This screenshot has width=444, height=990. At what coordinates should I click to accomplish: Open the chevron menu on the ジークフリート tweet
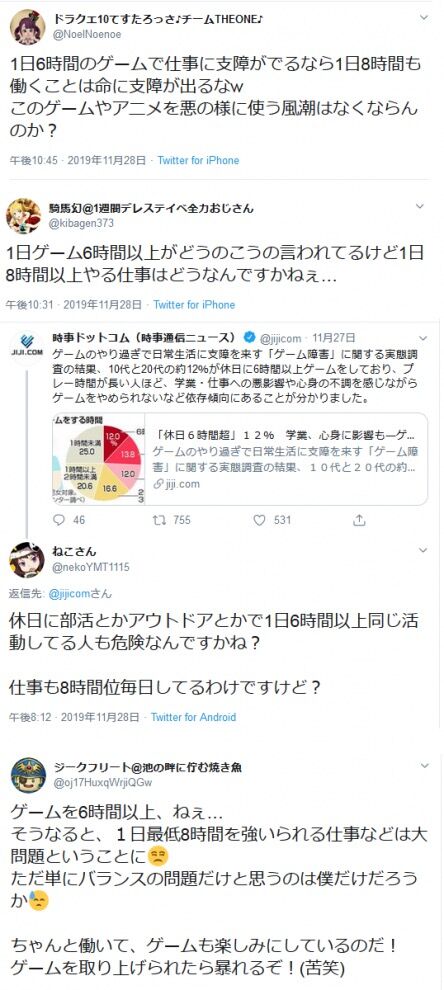click(x=424, y=766)
